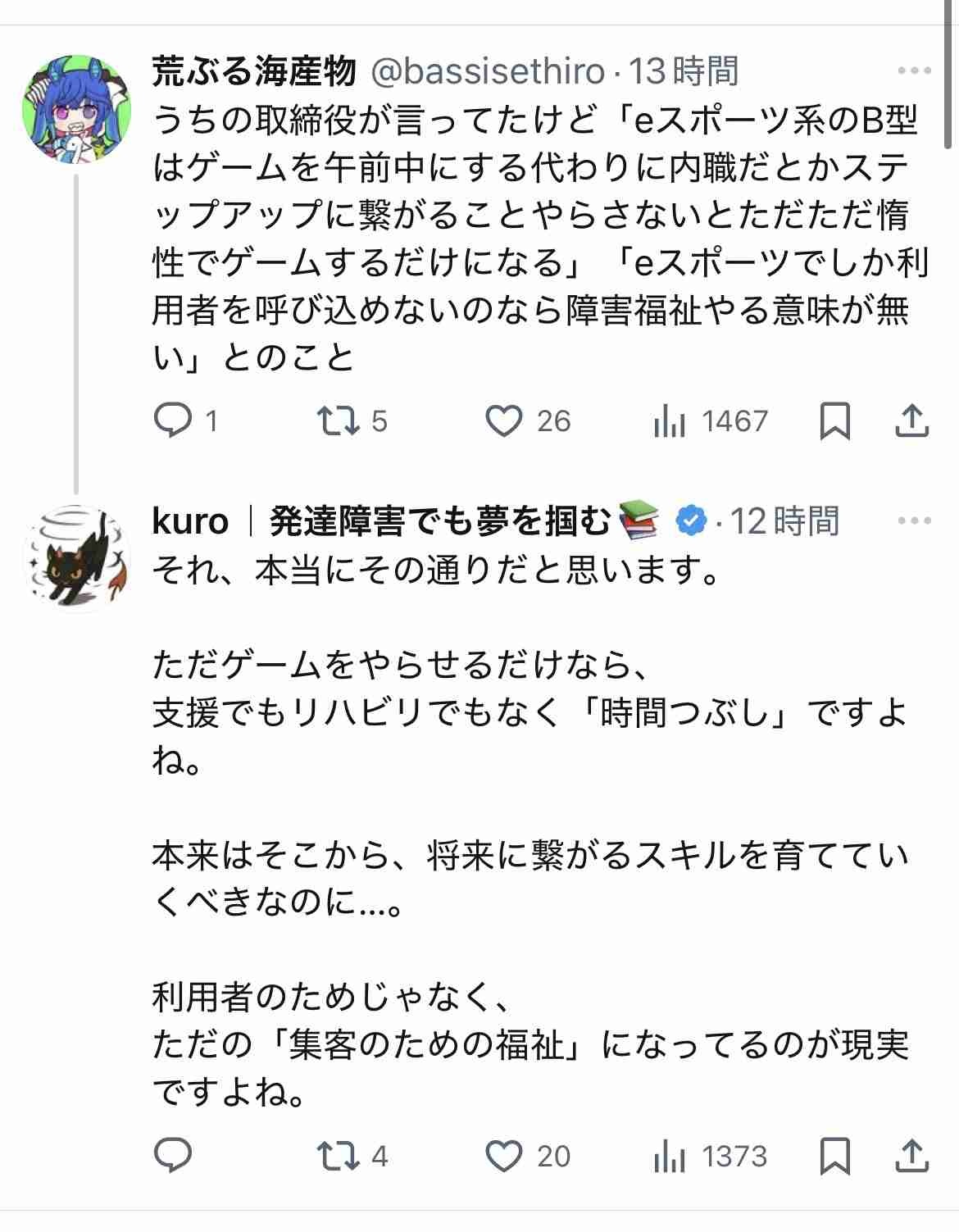Viewport: 959px width, 1232px height.
Task: Click kuro's blue verified badge
Action: click(691, 521)
